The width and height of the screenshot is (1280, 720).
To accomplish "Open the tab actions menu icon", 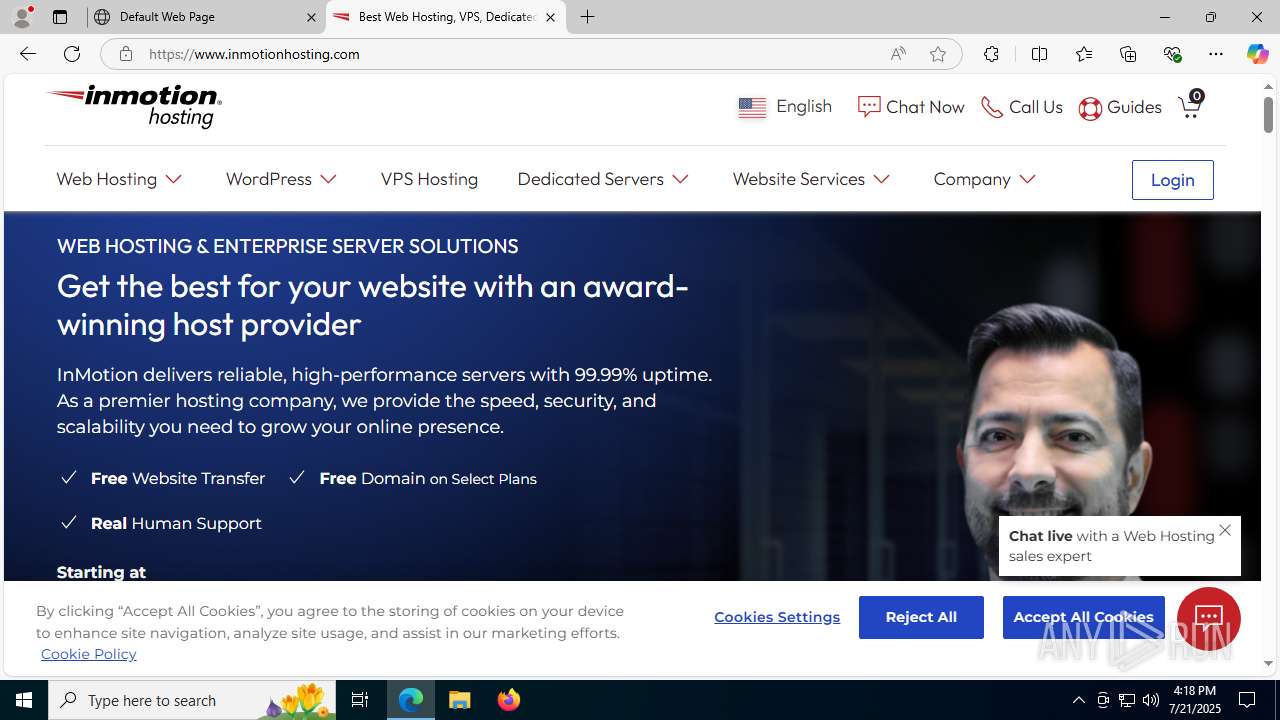I will [x=60, y=17].
